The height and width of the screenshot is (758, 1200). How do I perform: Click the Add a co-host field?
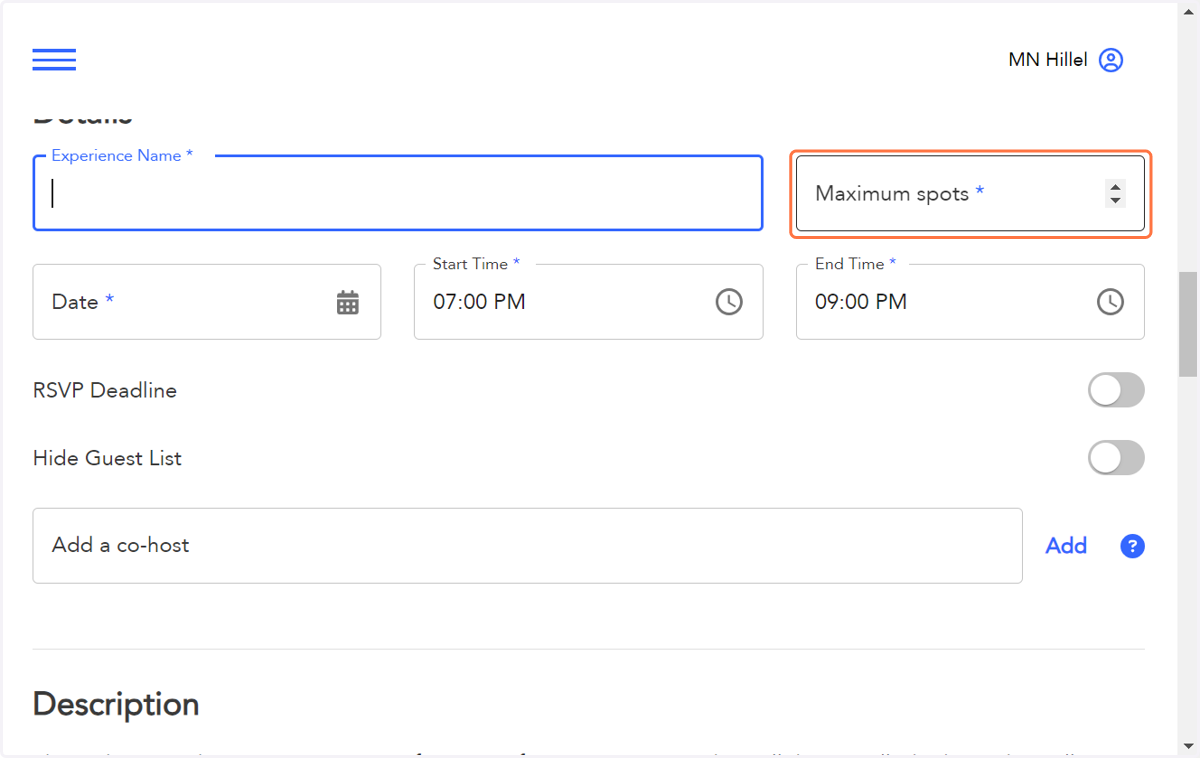click(527, 546)
